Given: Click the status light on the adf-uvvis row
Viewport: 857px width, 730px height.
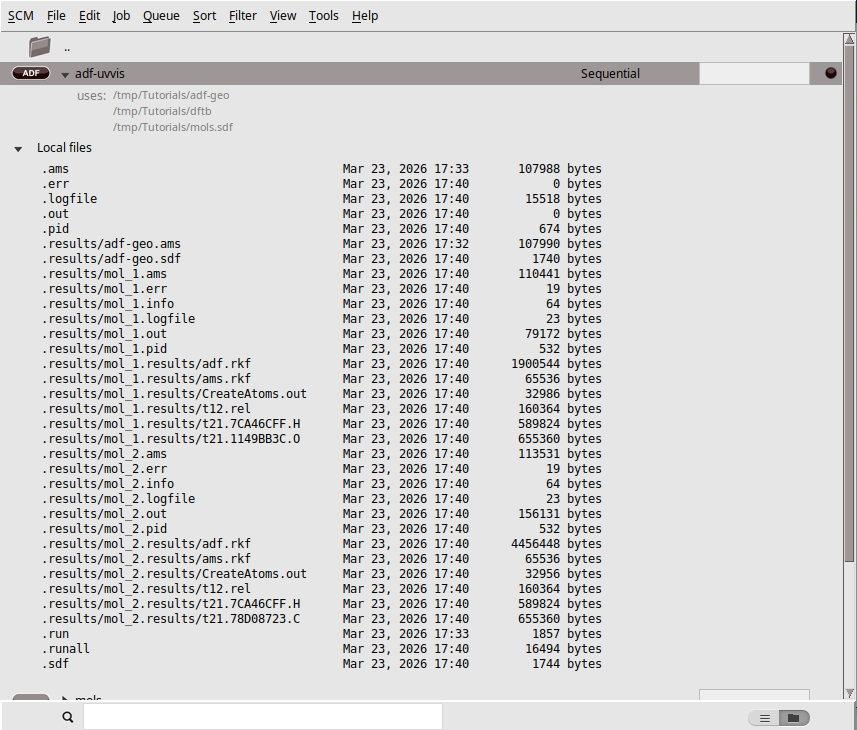Looking at the screenshot, I should pos(829,72).
